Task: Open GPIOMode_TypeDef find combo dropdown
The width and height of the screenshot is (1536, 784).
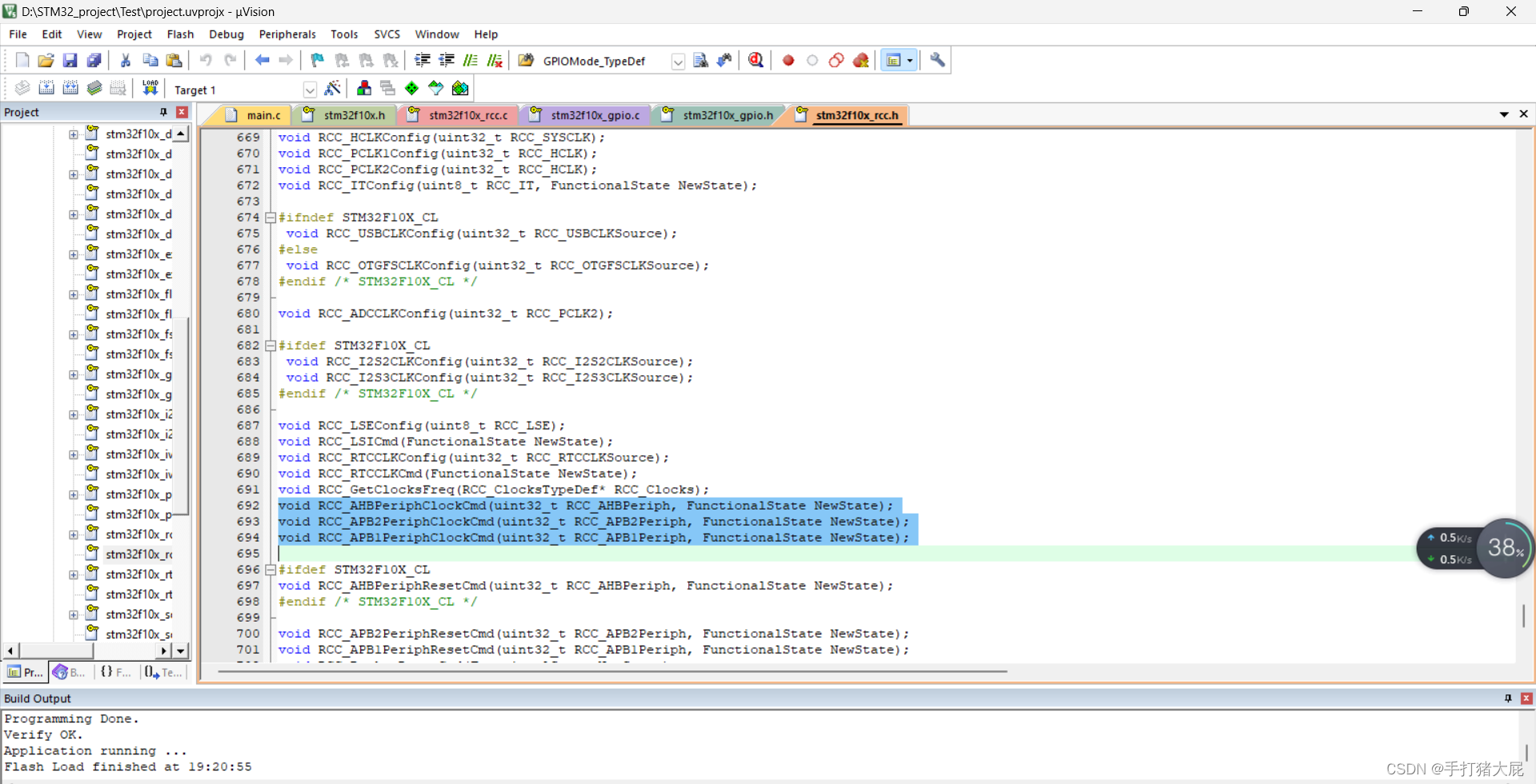Action: point(678,62)
